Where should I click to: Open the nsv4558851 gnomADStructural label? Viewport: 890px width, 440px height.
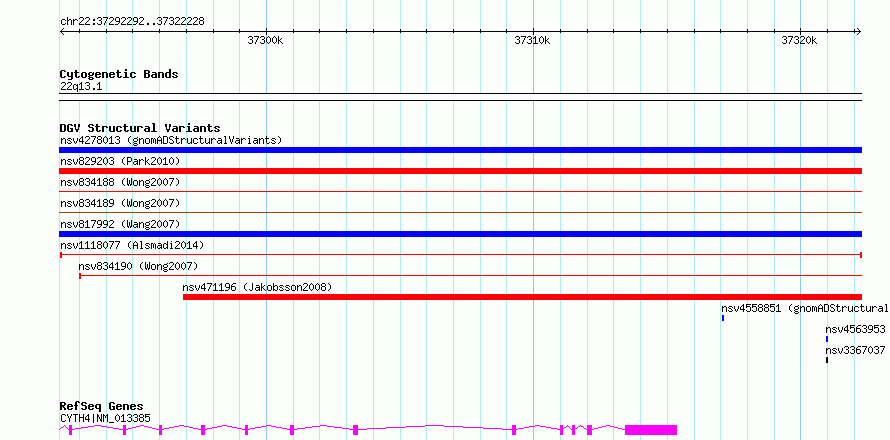coord(804,308)
